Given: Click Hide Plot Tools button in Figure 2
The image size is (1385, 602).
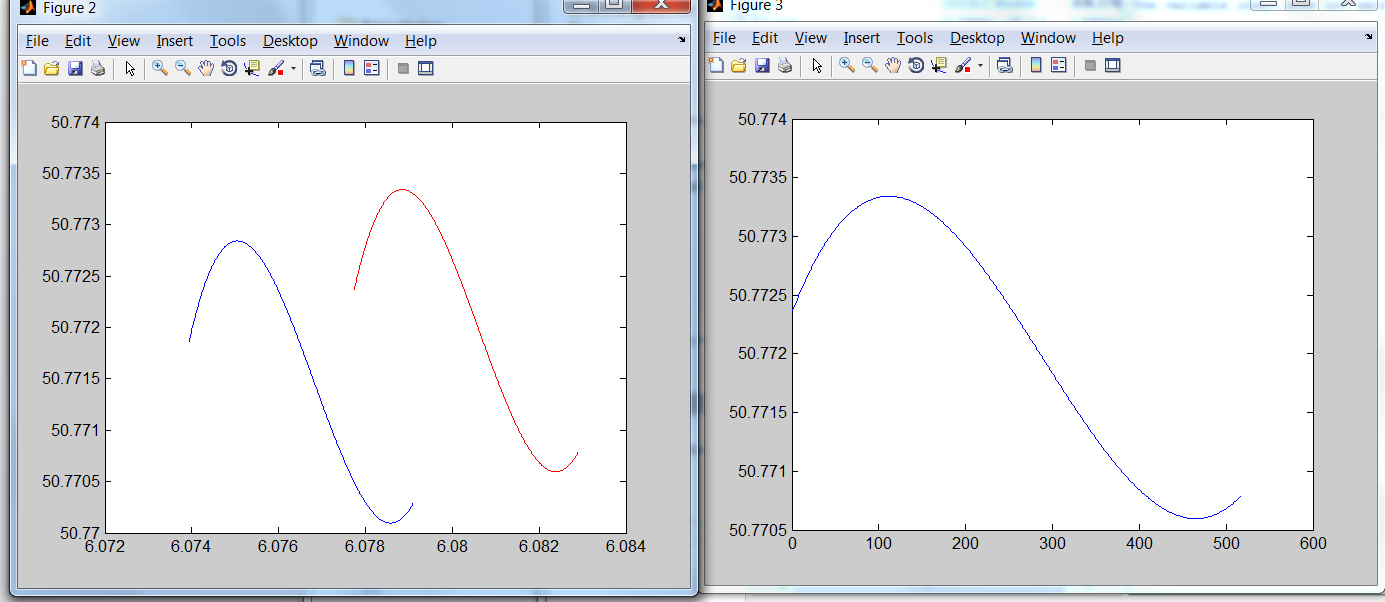Looking at the screenshot, I should click(x=403, y=69).
